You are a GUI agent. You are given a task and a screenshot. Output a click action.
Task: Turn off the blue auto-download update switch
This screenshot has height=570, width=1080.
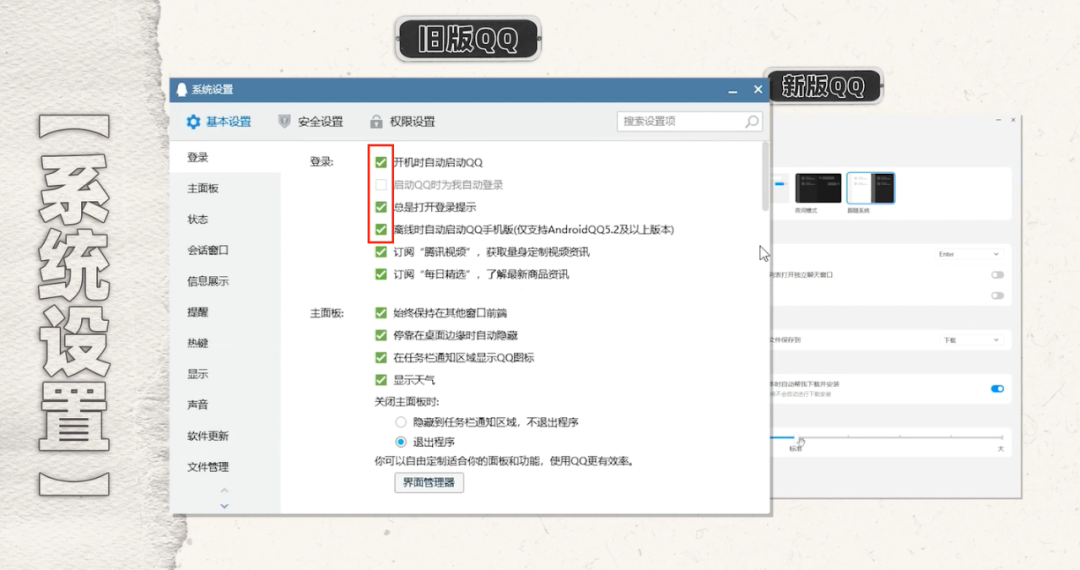coord(997,389)
